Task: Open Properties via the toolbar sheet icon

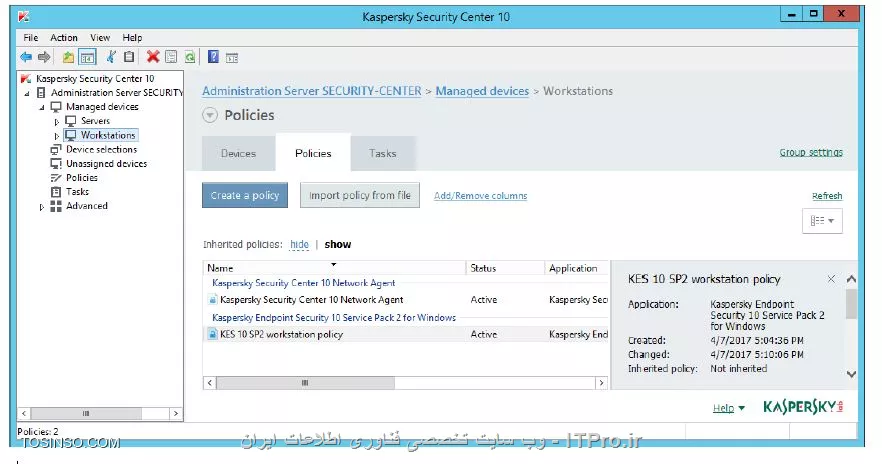Action: [171, 57]
